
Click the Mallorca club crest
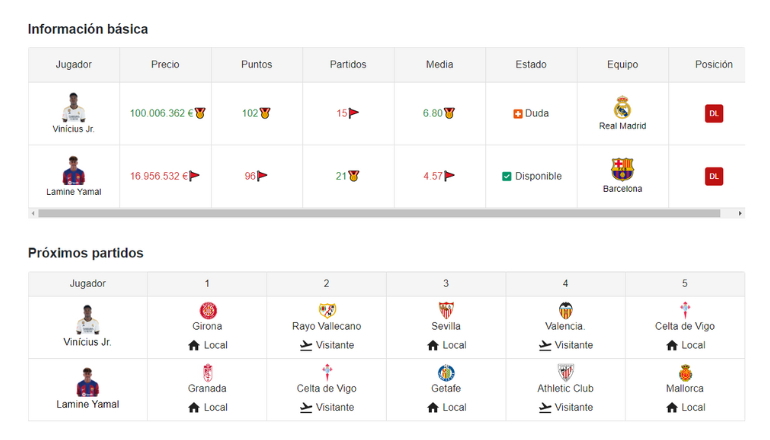click(685, 373)
